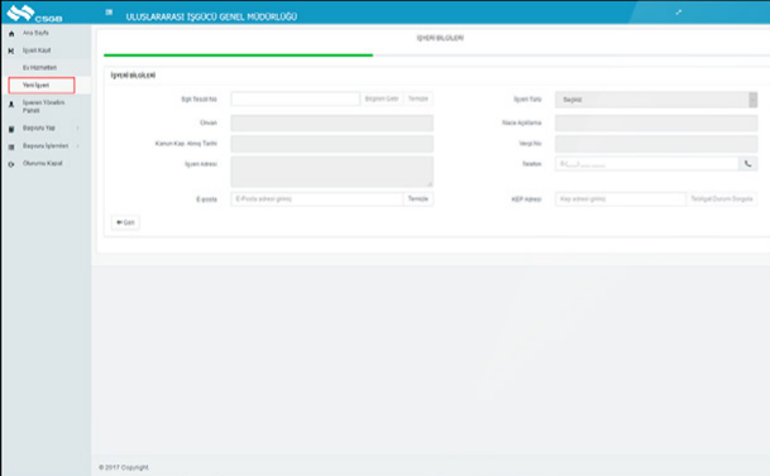
Task: Click the person icon for İşveren Yönetim Paneli
Action: click(11, 104)
